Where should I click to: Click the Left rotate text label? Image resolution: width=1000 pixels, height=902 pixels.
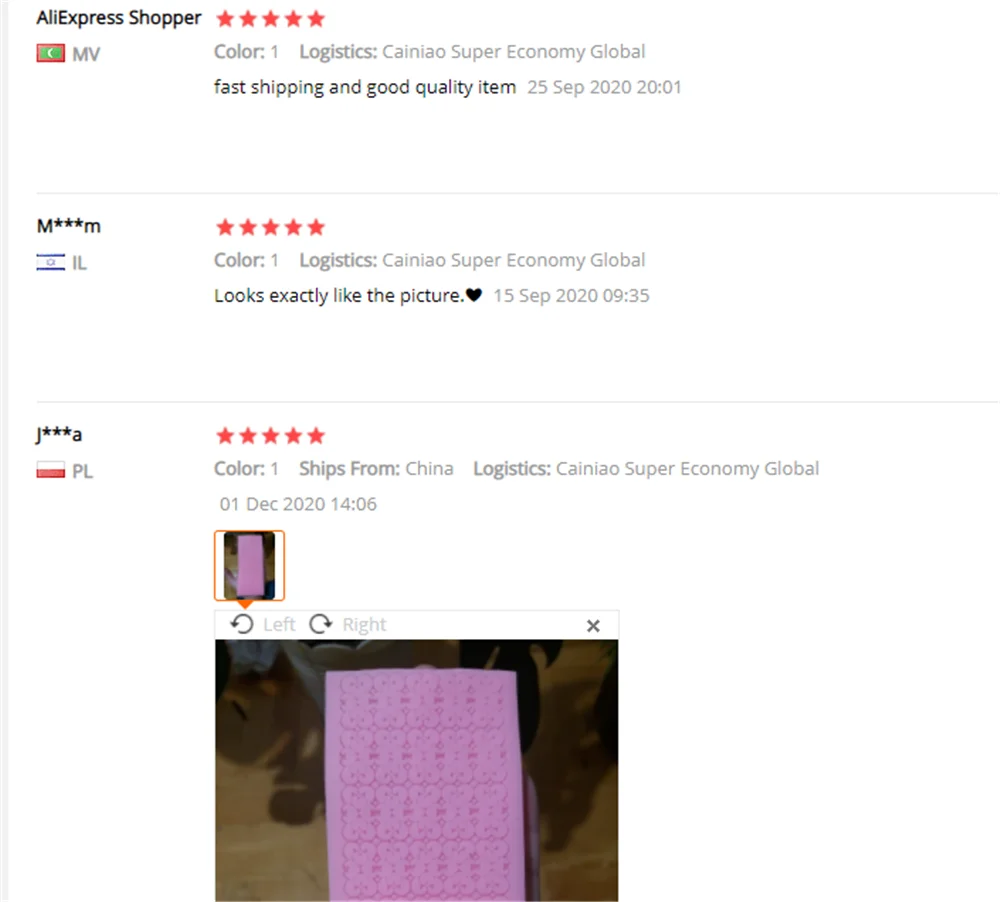(279, 624)
